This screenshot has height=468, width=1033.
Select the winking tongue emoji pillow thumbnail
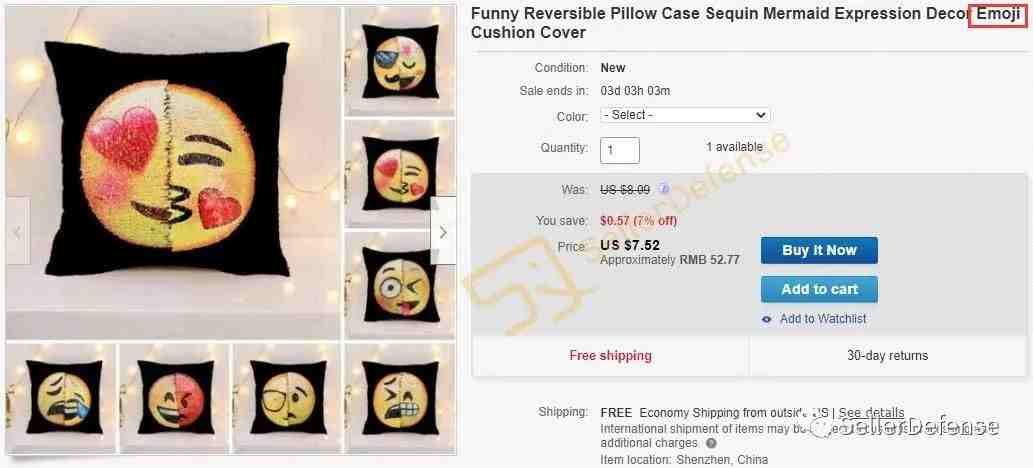400,285
